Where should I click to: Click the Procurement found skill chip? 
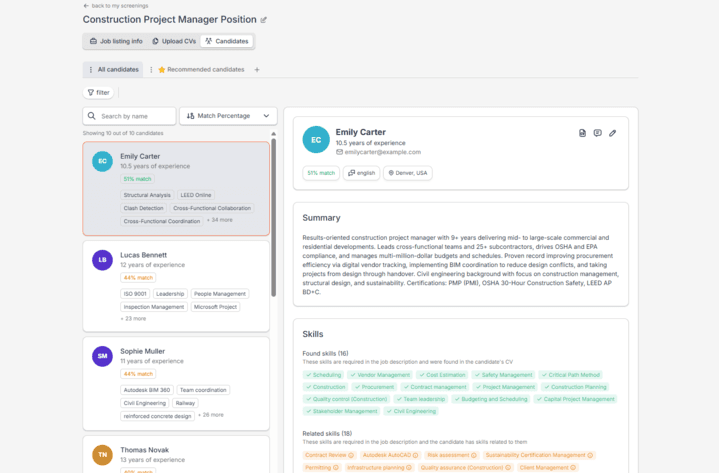coord(374,387)
